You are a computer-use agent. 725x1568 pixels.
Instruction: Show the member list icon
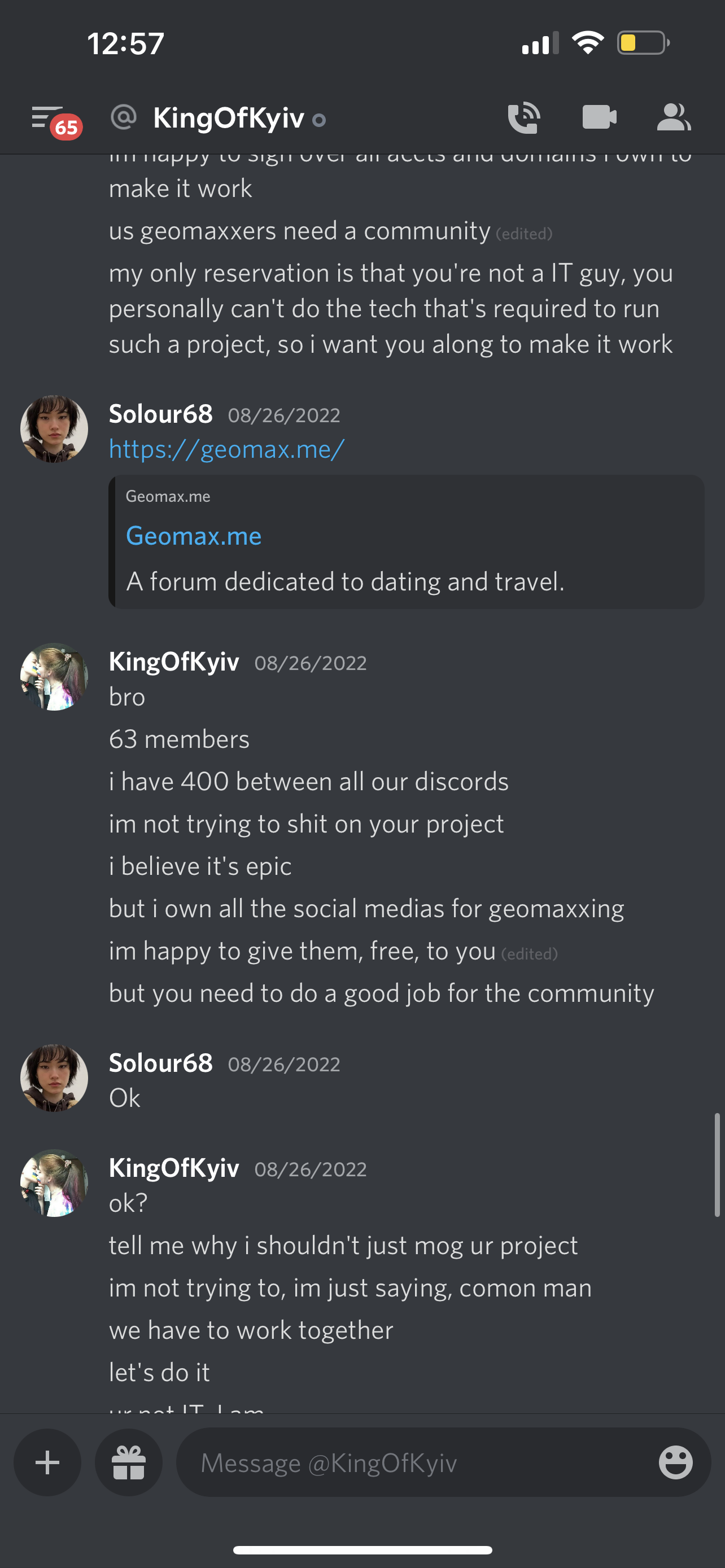(674, 117)
